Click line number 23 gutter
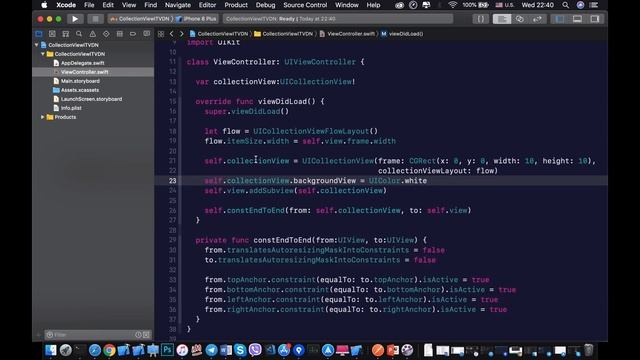Viewport: 640px width, 360px height. coord(173,181)
